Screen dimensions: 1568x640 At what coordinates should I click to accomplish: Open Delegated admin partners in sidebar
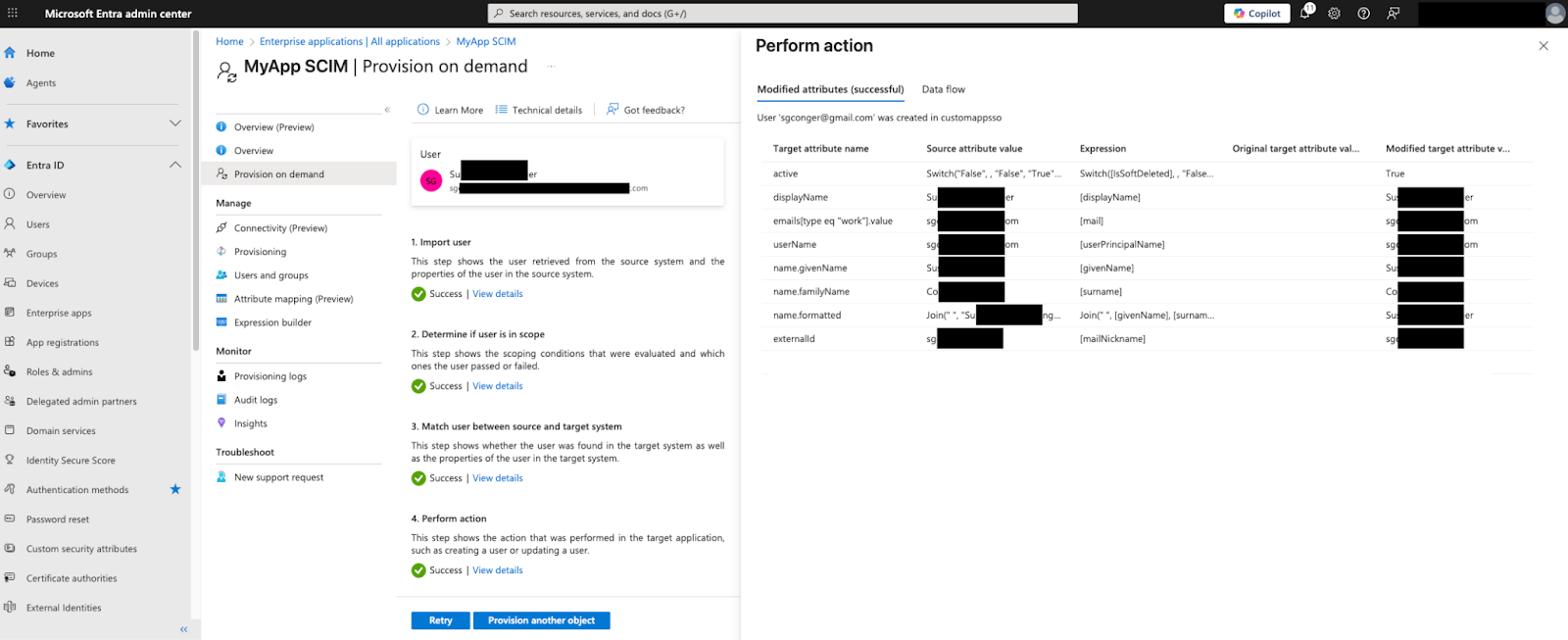point(81,401)
